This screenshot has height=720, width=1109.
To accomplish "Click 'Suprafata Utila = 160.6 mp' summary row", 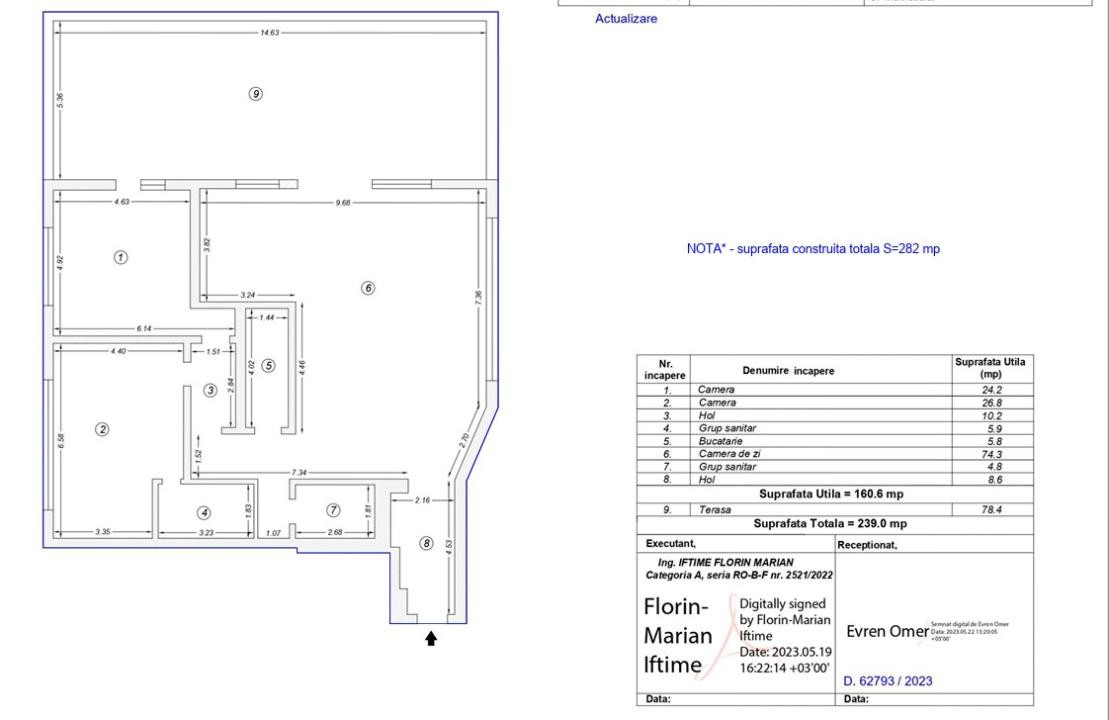I will 831,494.
